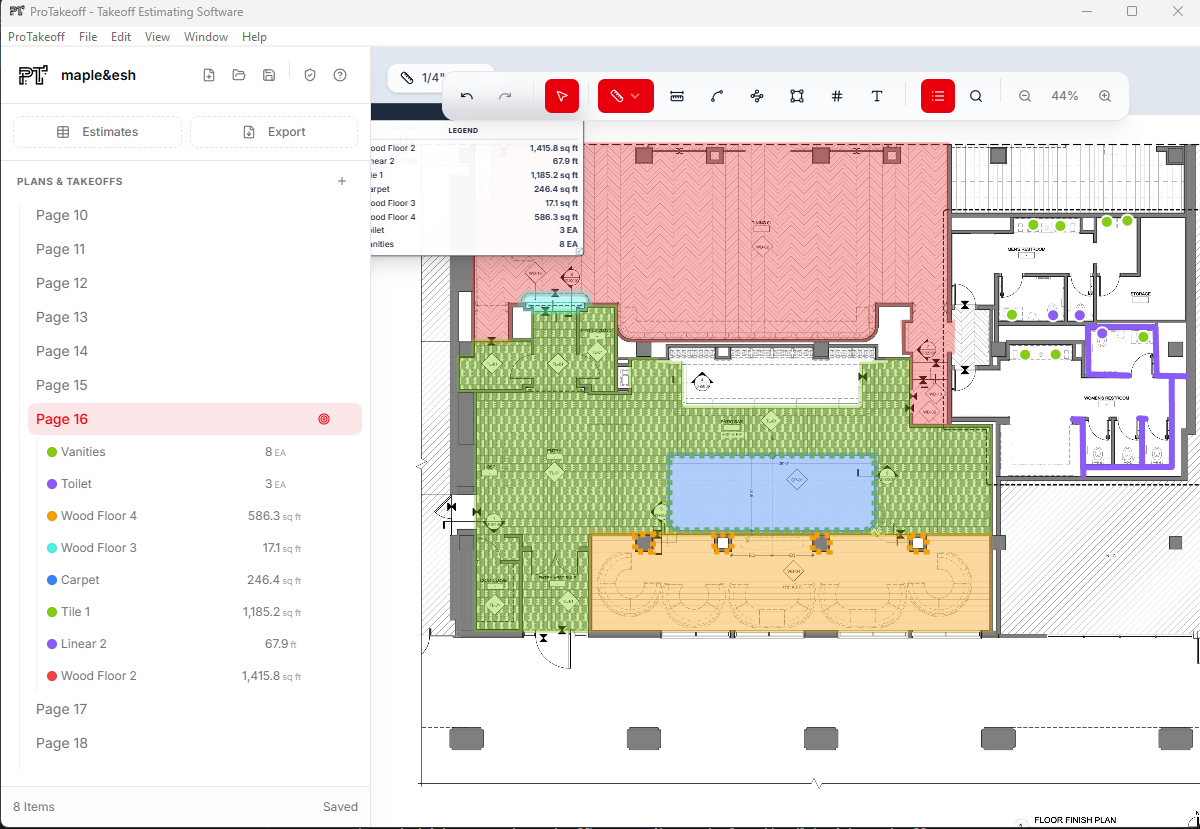The width and height of the screenshot is (1200, 829).
Task: Open the takeoff tool dropdown arrow
Action: pos(638,96)
